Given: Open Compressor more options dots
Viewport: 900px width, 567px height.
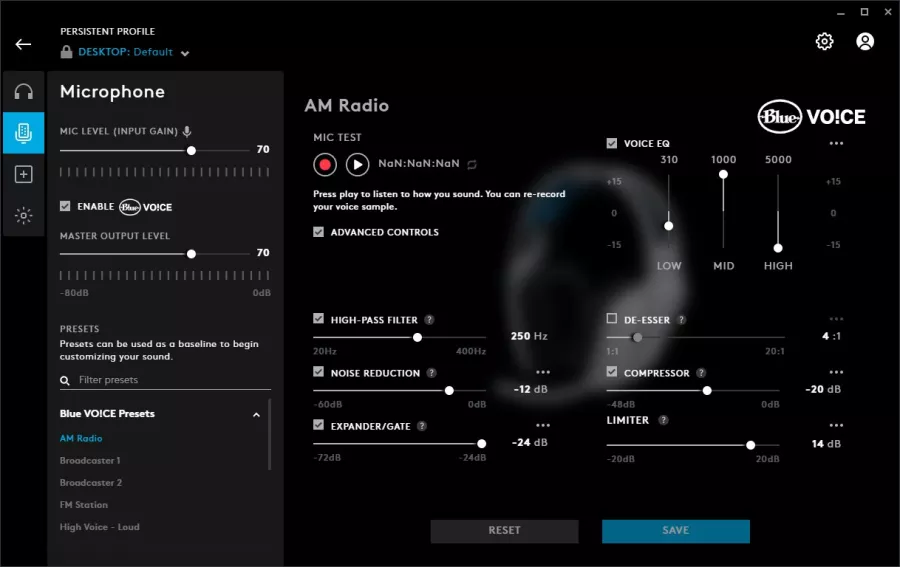Looking at the screenshot, I should (x=836, y=372).
